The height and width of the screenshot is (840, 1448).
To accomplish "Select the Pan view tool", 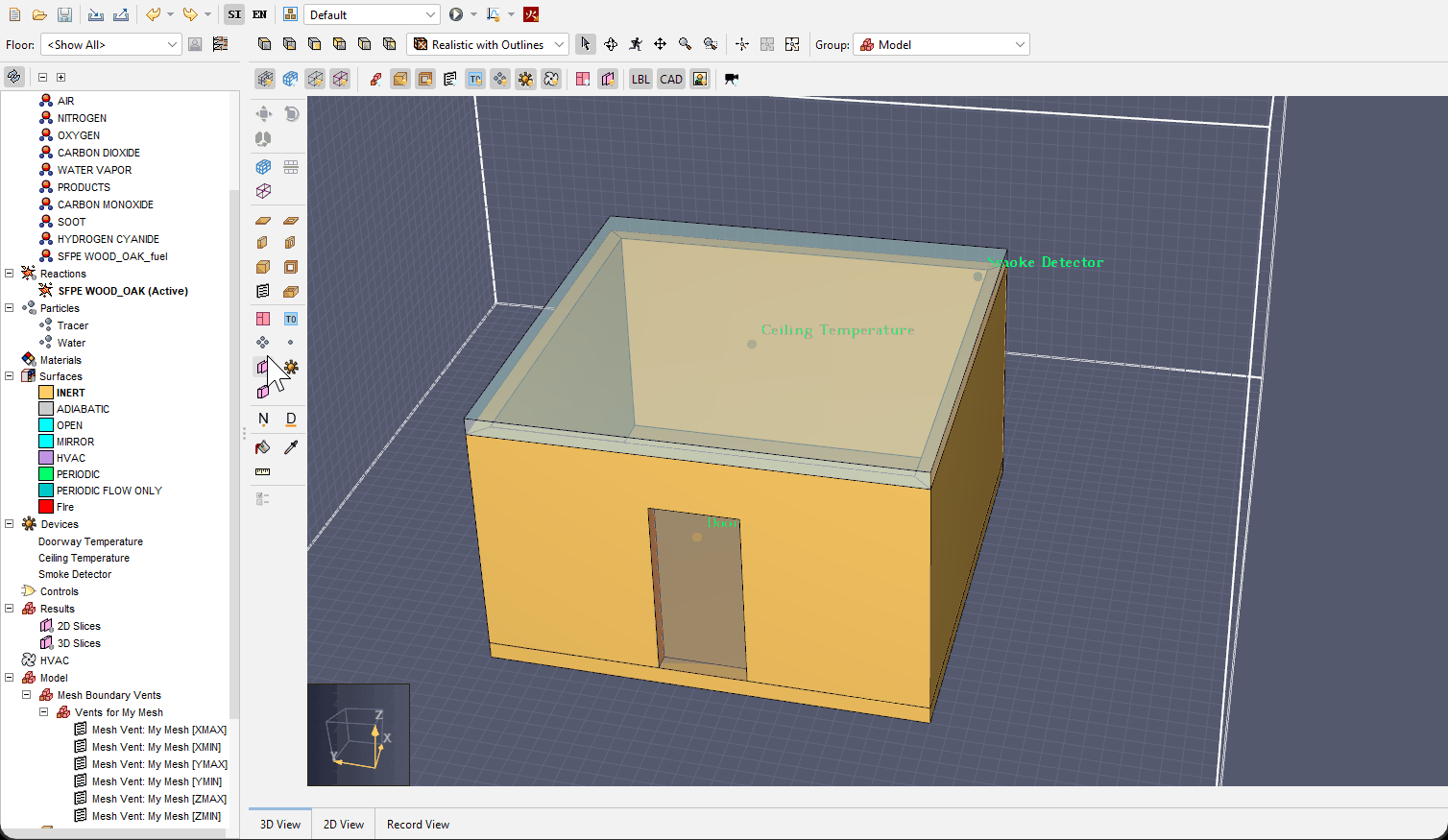I will [x=661, y=44].
